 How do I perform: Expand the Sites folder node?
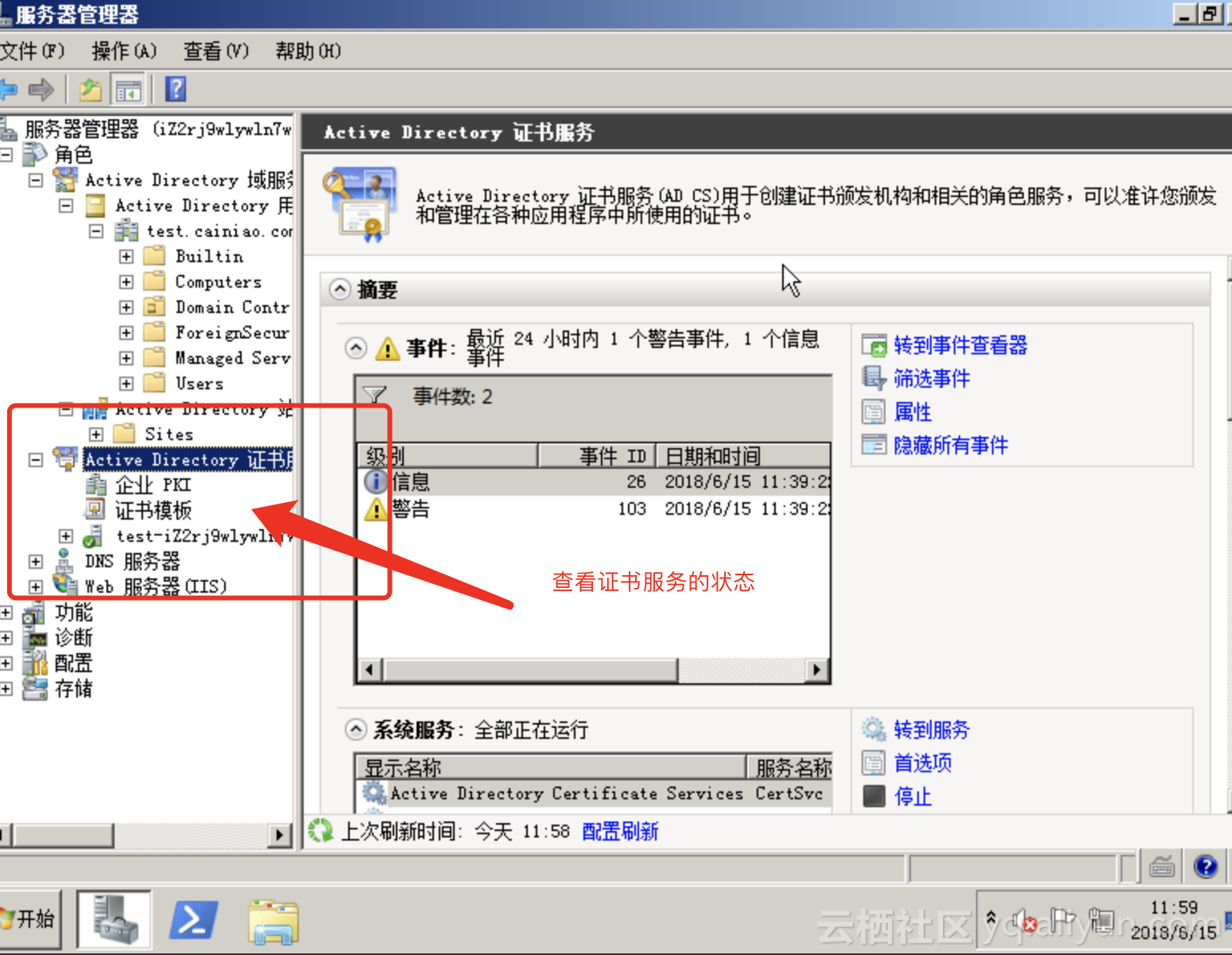click(95, 435)
